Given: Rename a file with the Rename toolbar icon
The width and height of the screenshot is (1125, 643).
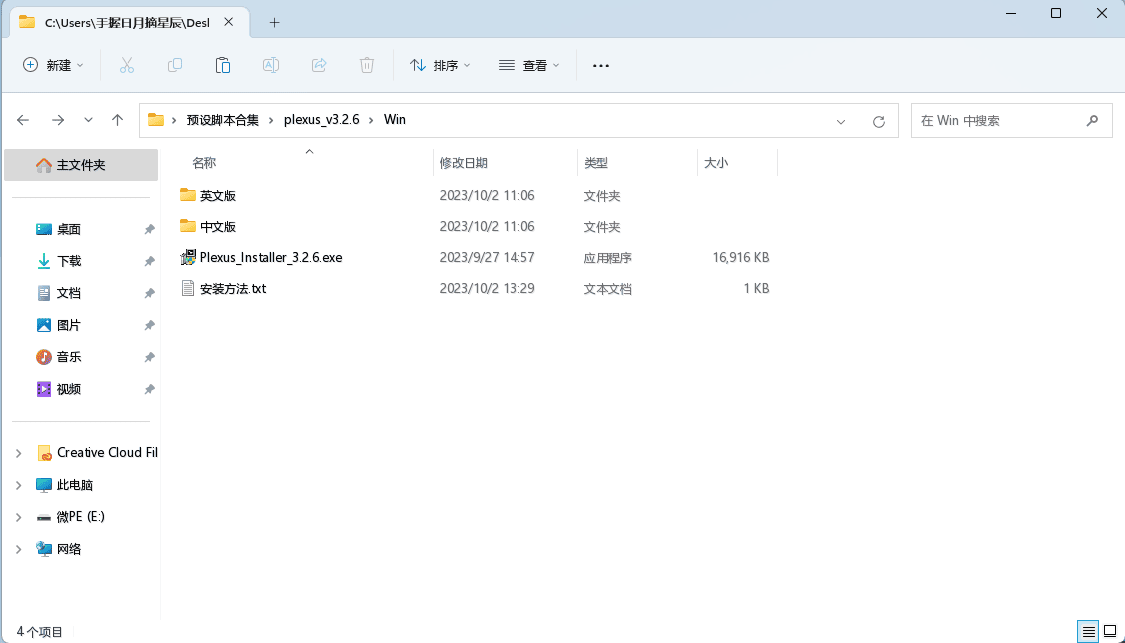Looking at the screenshot, I should tap(270, 64).
